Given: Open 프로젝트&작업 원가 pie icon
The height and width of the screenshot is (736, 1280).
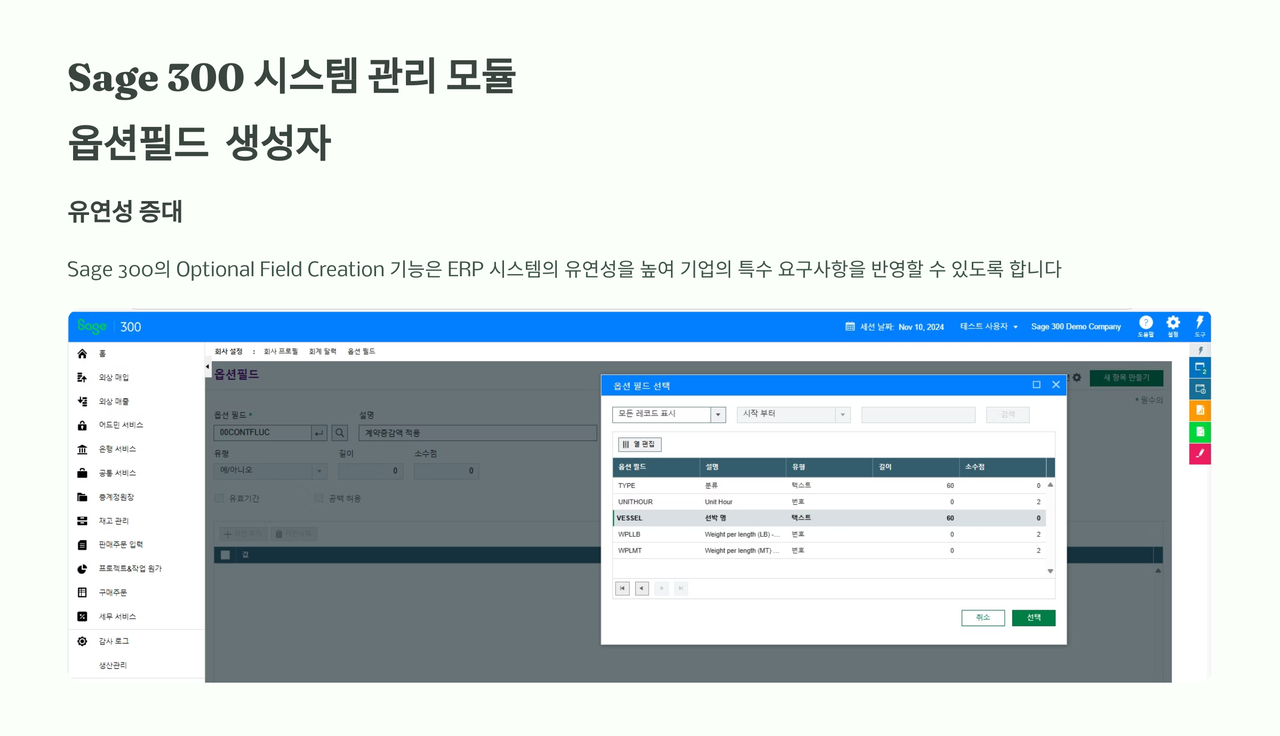Looking at the screenshot, I should coord(82,569).
